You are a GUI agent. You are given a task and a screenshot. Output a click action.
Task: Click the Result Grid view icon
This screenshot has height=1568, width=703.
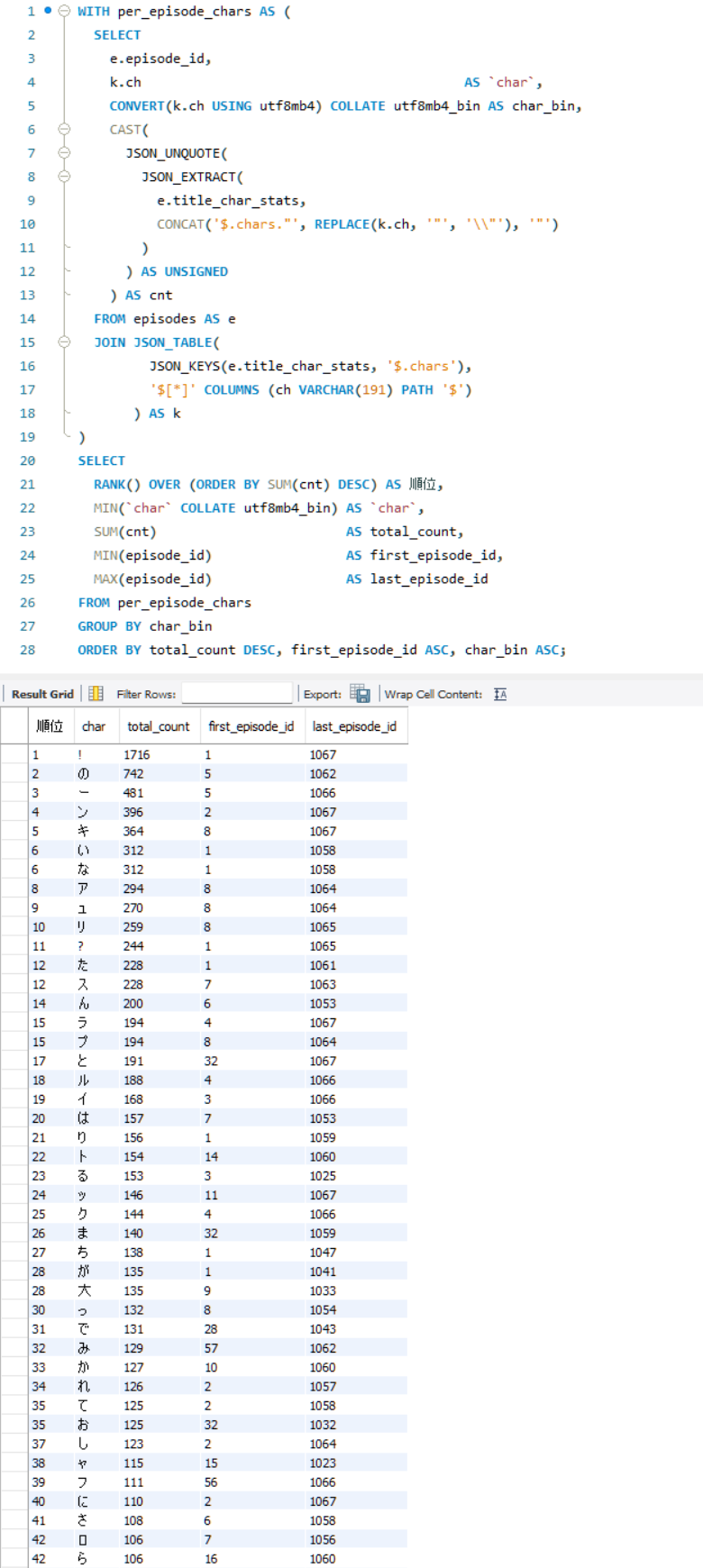[x=96, y=694]
